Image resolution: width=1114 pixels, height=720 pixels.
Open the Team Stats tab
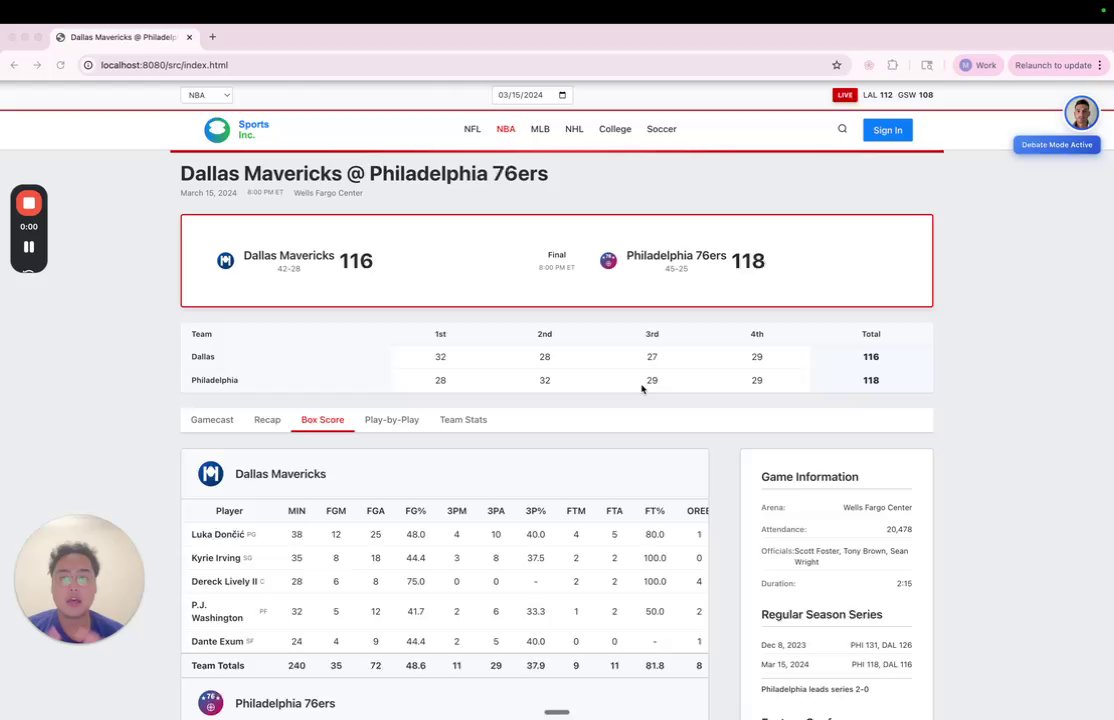coord(463,420)
